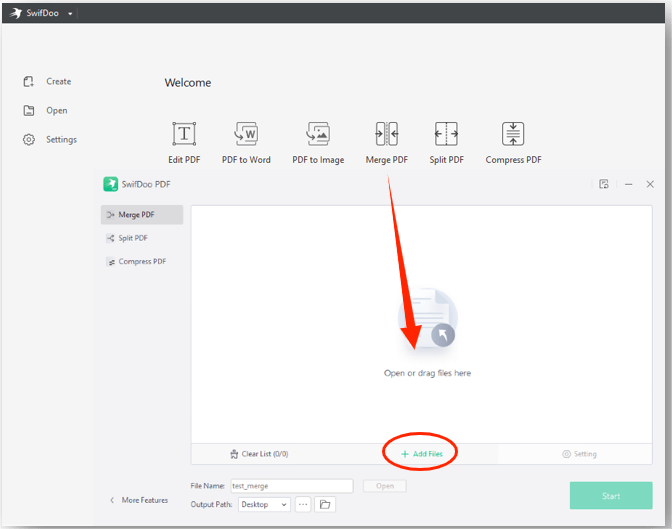Open the PDF to Image converter
This screenshot has width=672, height=529.
[318, 143]
